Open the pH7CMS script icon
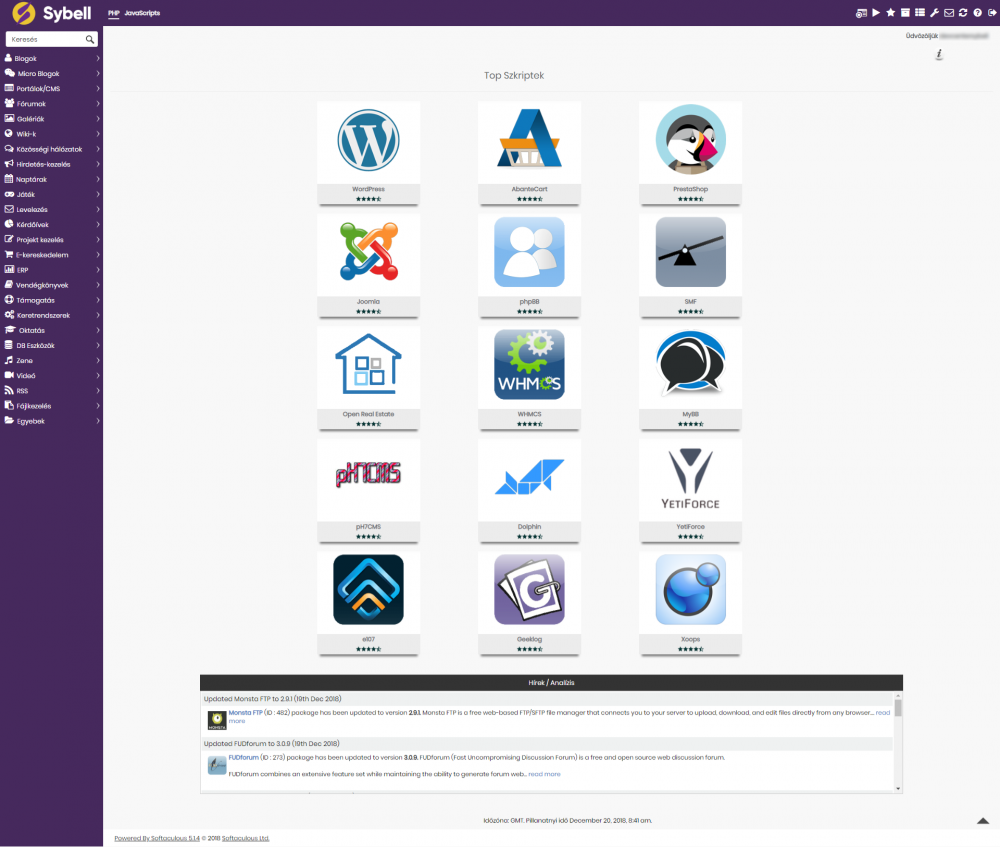The height and width of the screenshot is (847, 1000). pos(369,475)
